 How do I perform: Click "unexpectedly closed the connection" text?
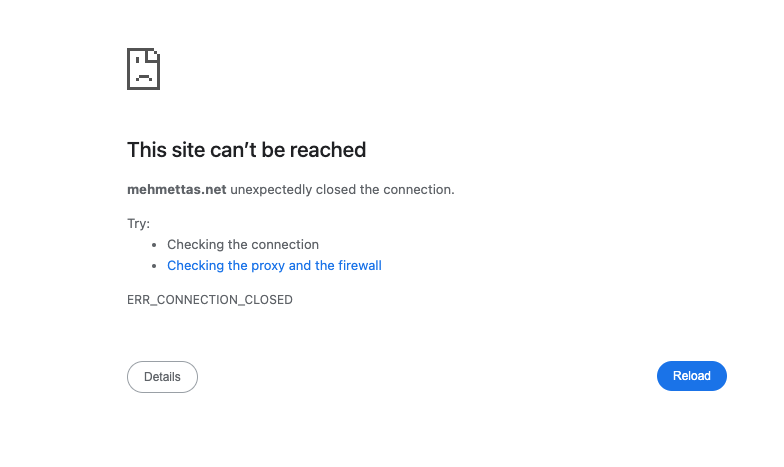[x=342, y=189]
